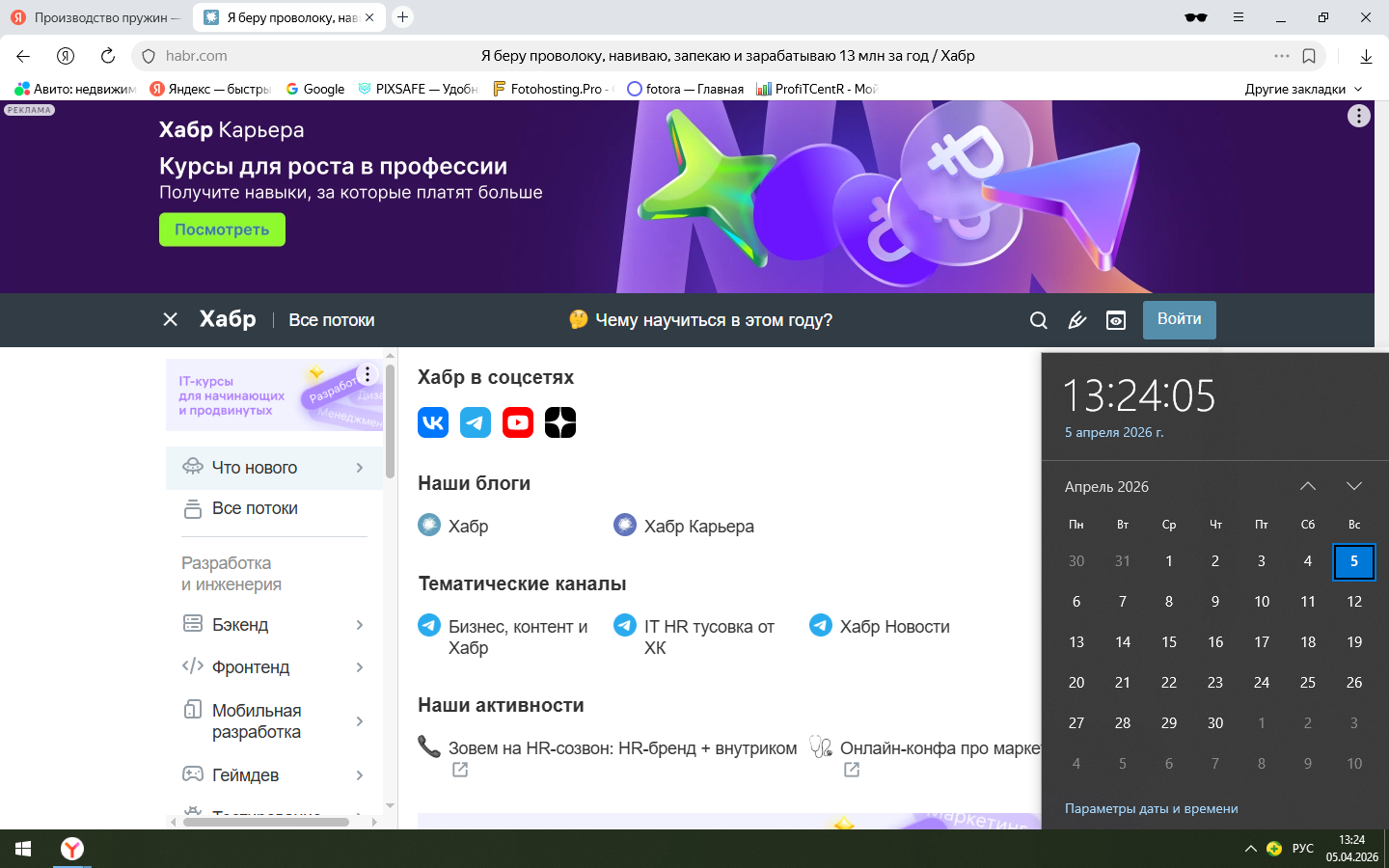Open Habr's Dzen social icon
The height and width of the screenshot is (868, 1389).
coord(560,422)
